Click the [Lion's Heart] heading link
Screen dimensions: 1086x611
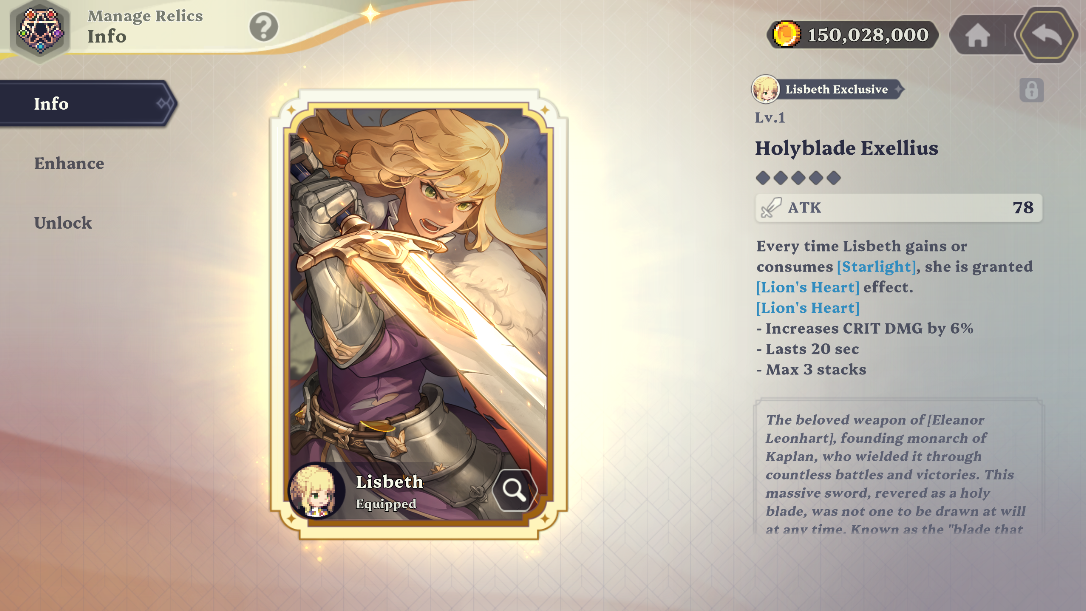pyautogui.click(x=808, y=308)
